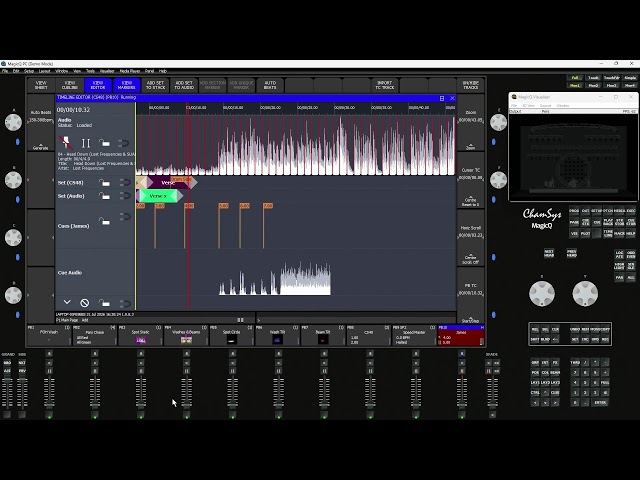Click the Cue Audio waveform clip
Viewport: 640px width, 480px height.
[275, 278]
